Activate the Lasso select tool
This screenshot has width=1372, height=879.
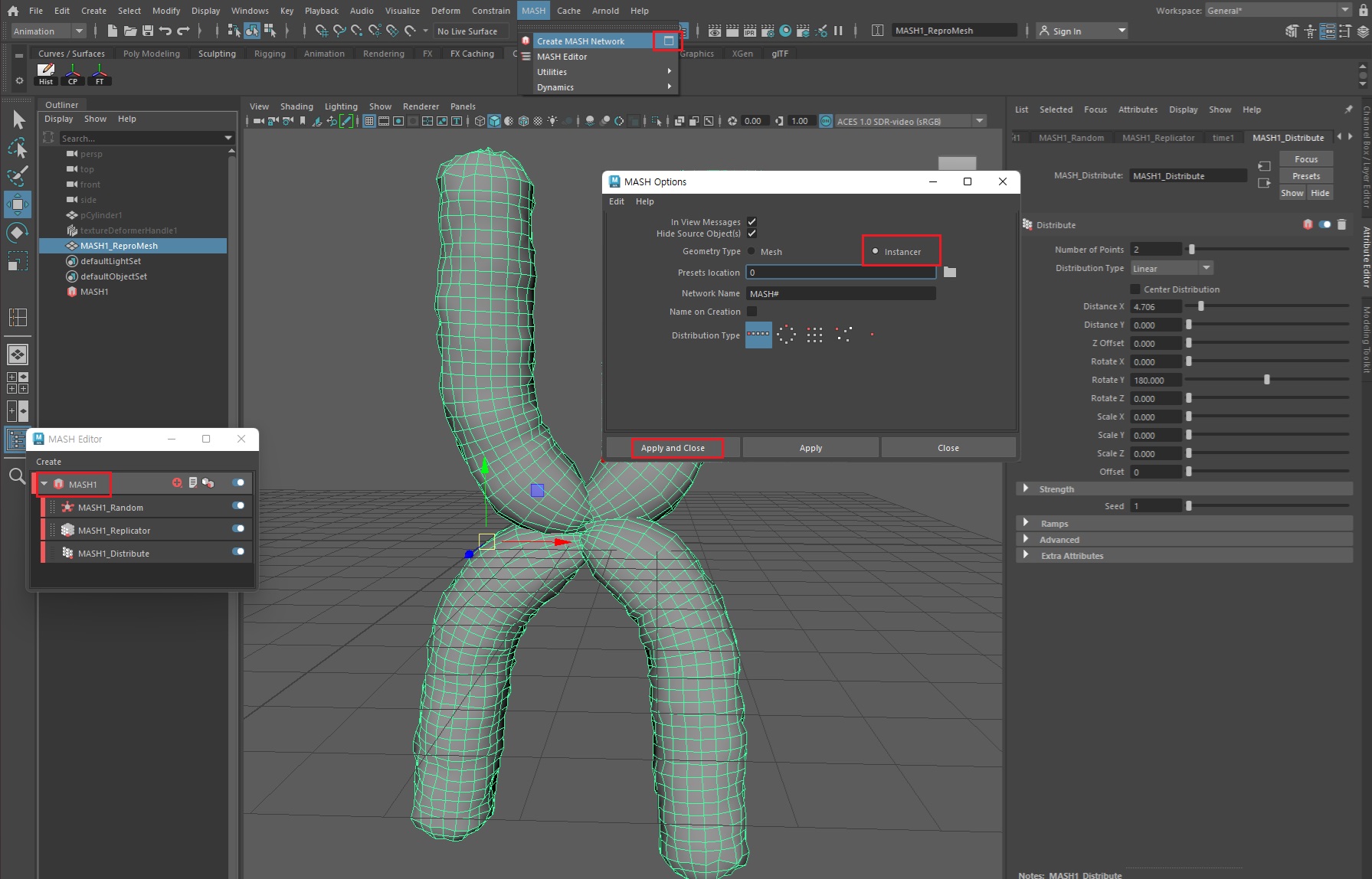tap(18, 148)
